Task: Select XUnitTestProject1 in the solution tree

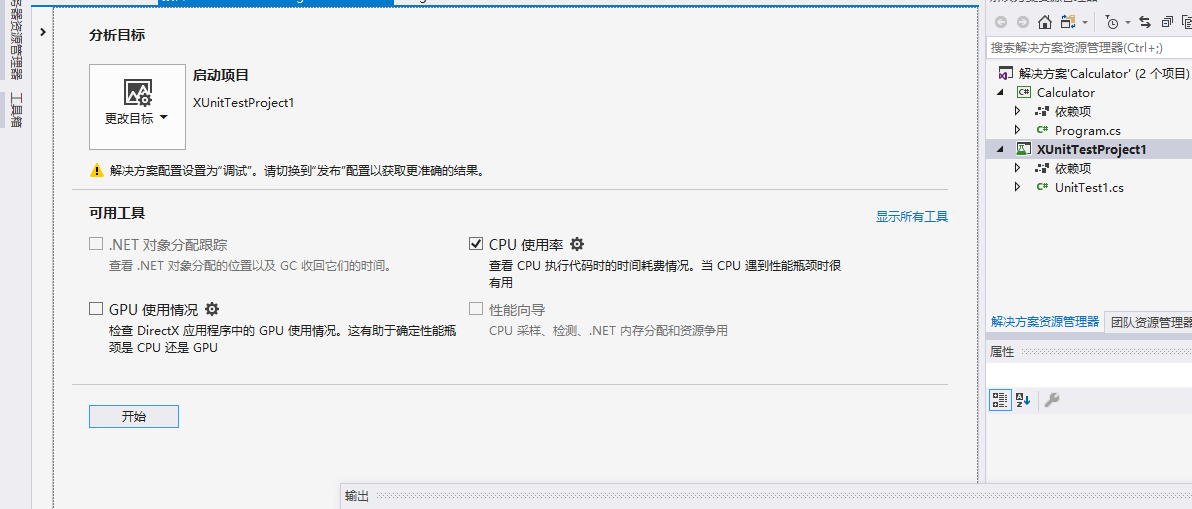Action: point(1091,150)
